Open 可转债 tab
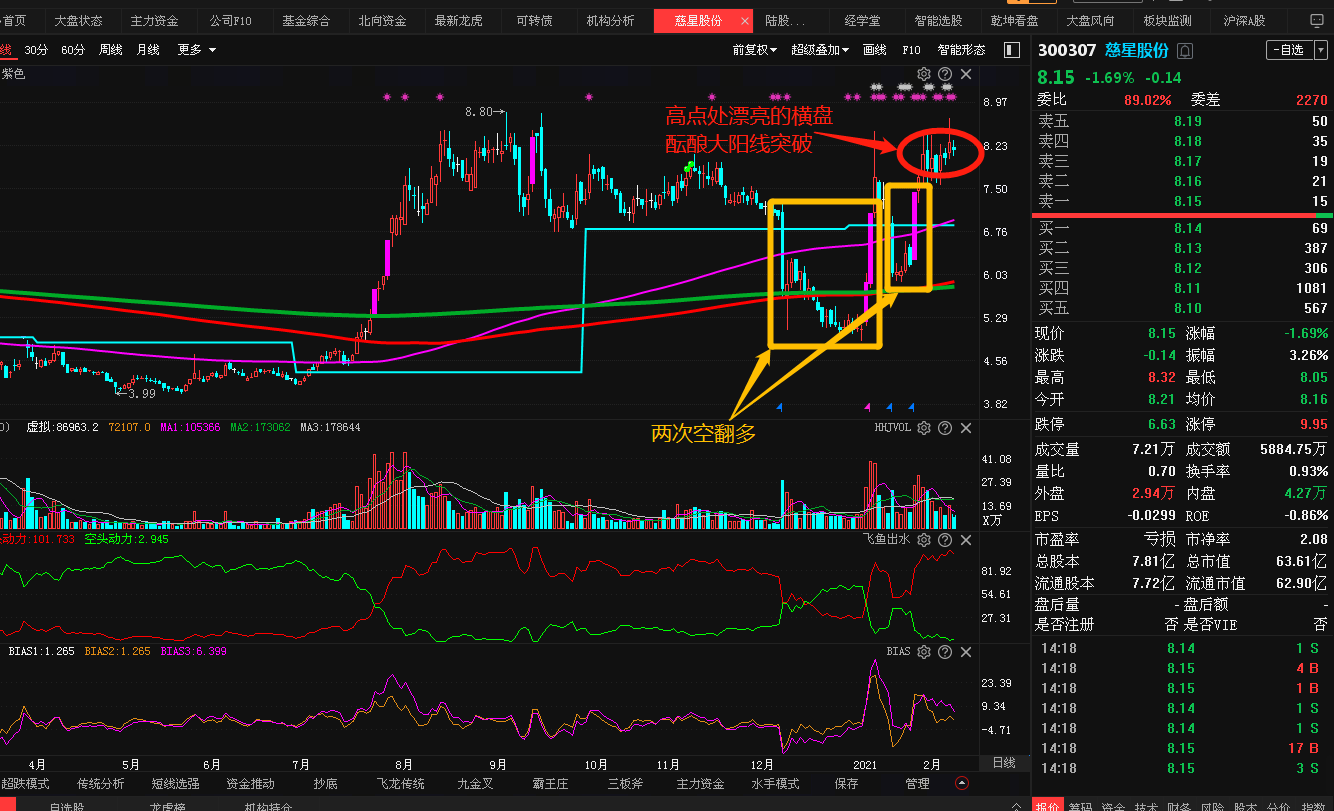The height and width of the screenshot is (811, 1334). pyautogui.click(x=534, y=21)
